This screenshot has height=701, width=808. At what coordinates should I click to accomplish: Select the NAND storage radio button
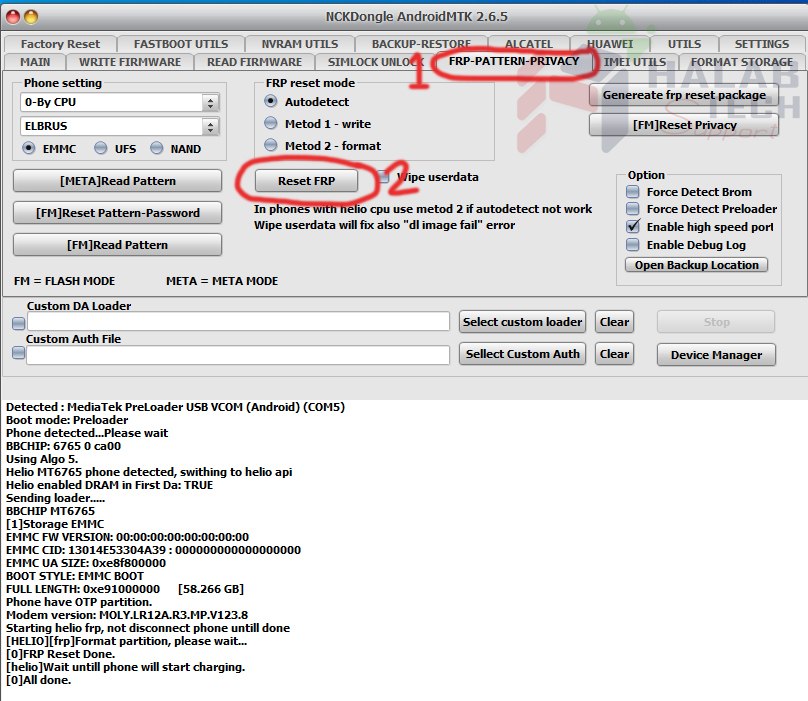coord(157,148)
